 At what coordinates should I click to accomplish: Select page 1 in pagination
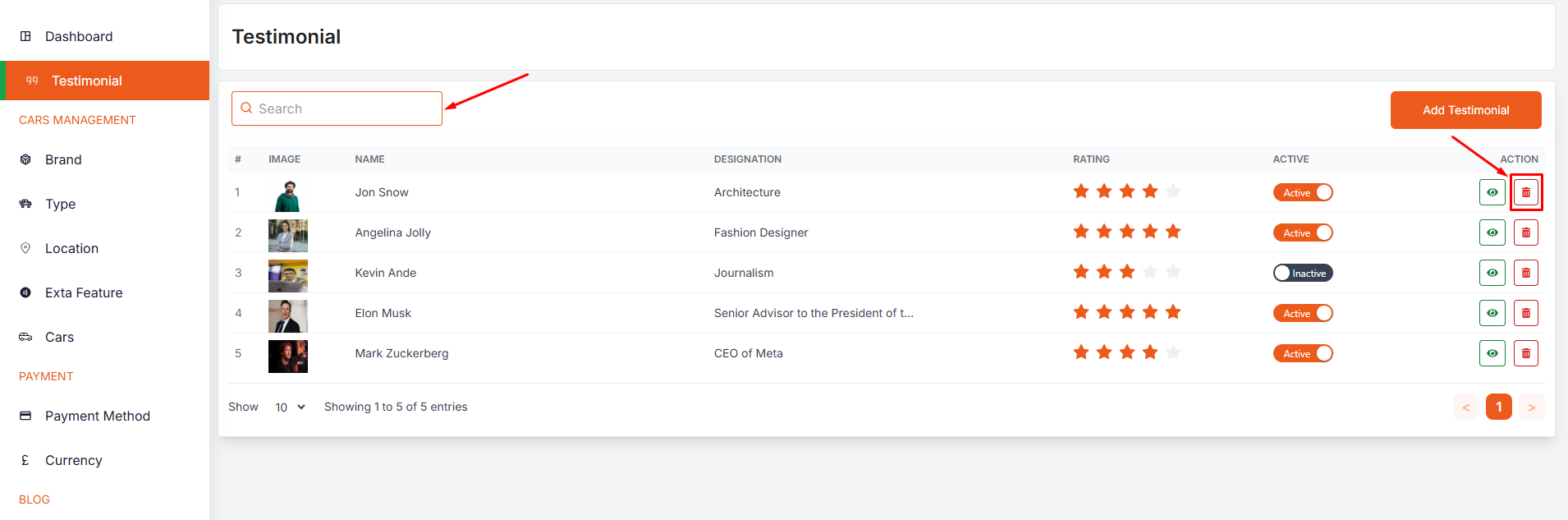coord(1498,407)
